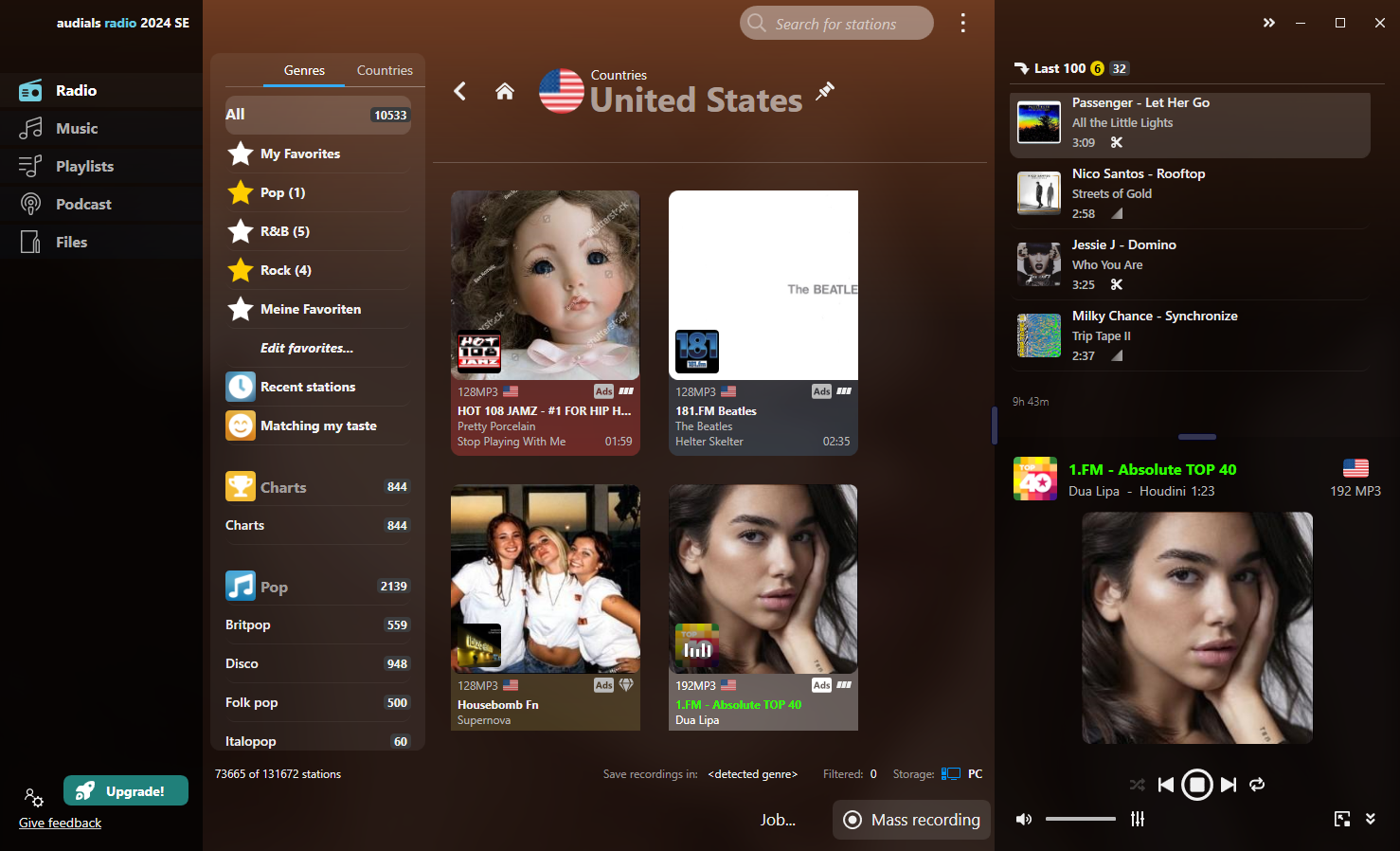1400x851 pixels.
Task: Open the equalizer settings icon
Action: [1138, 819]
